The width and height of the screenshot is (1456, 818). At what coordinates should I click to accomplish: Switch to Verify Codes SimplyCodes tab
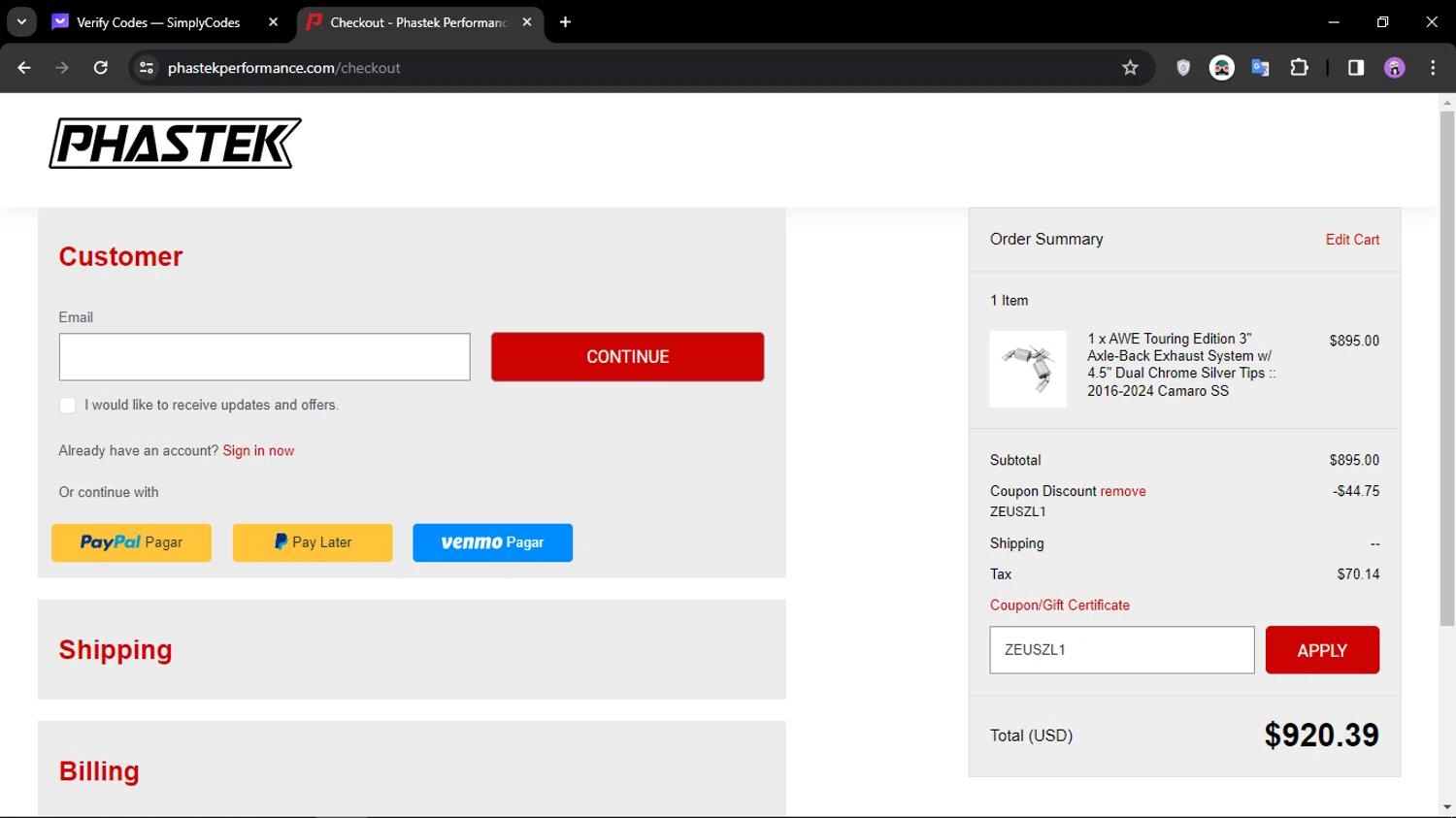point(158,22)
